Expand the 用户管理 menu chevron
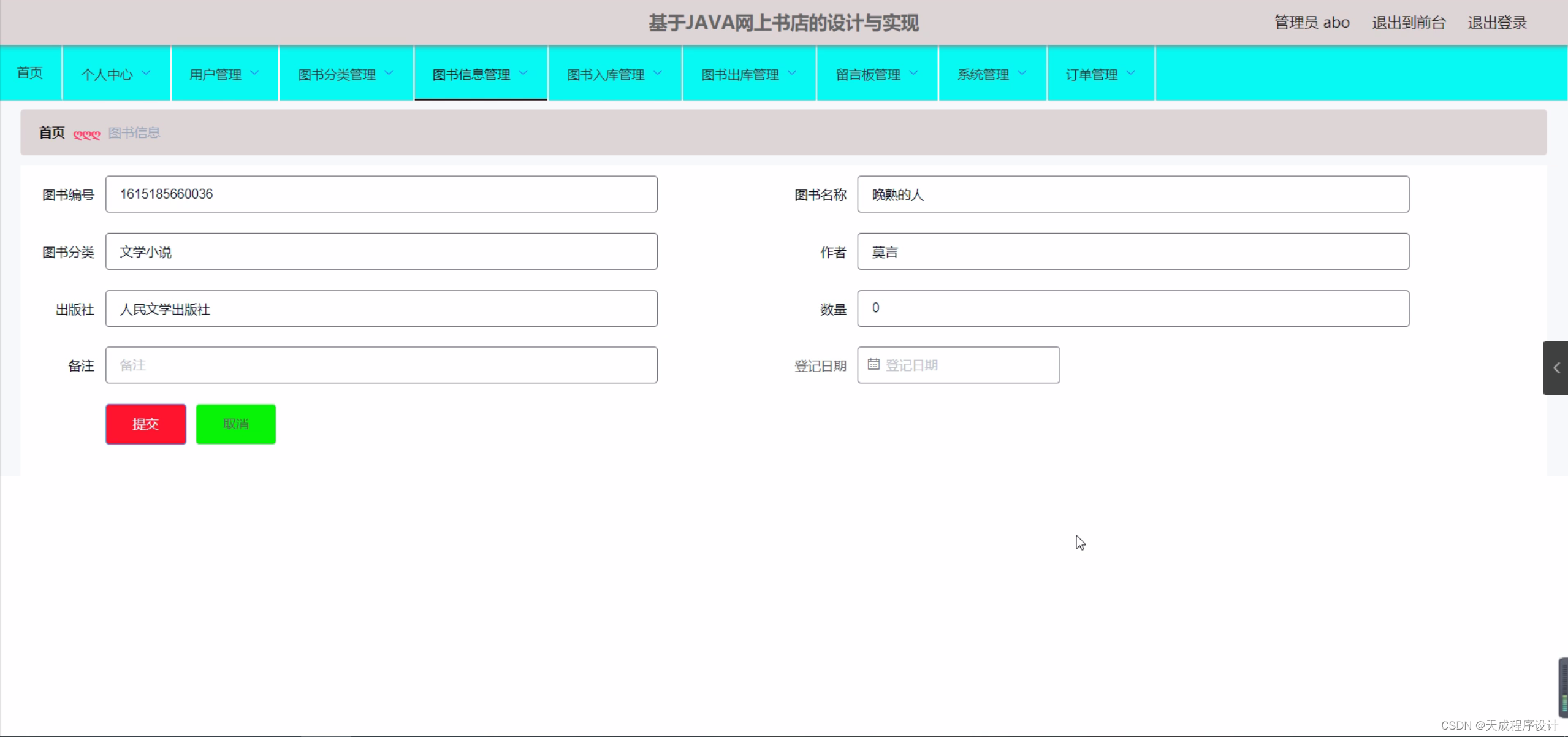1568x737 pixels. (x=254, y=73)
